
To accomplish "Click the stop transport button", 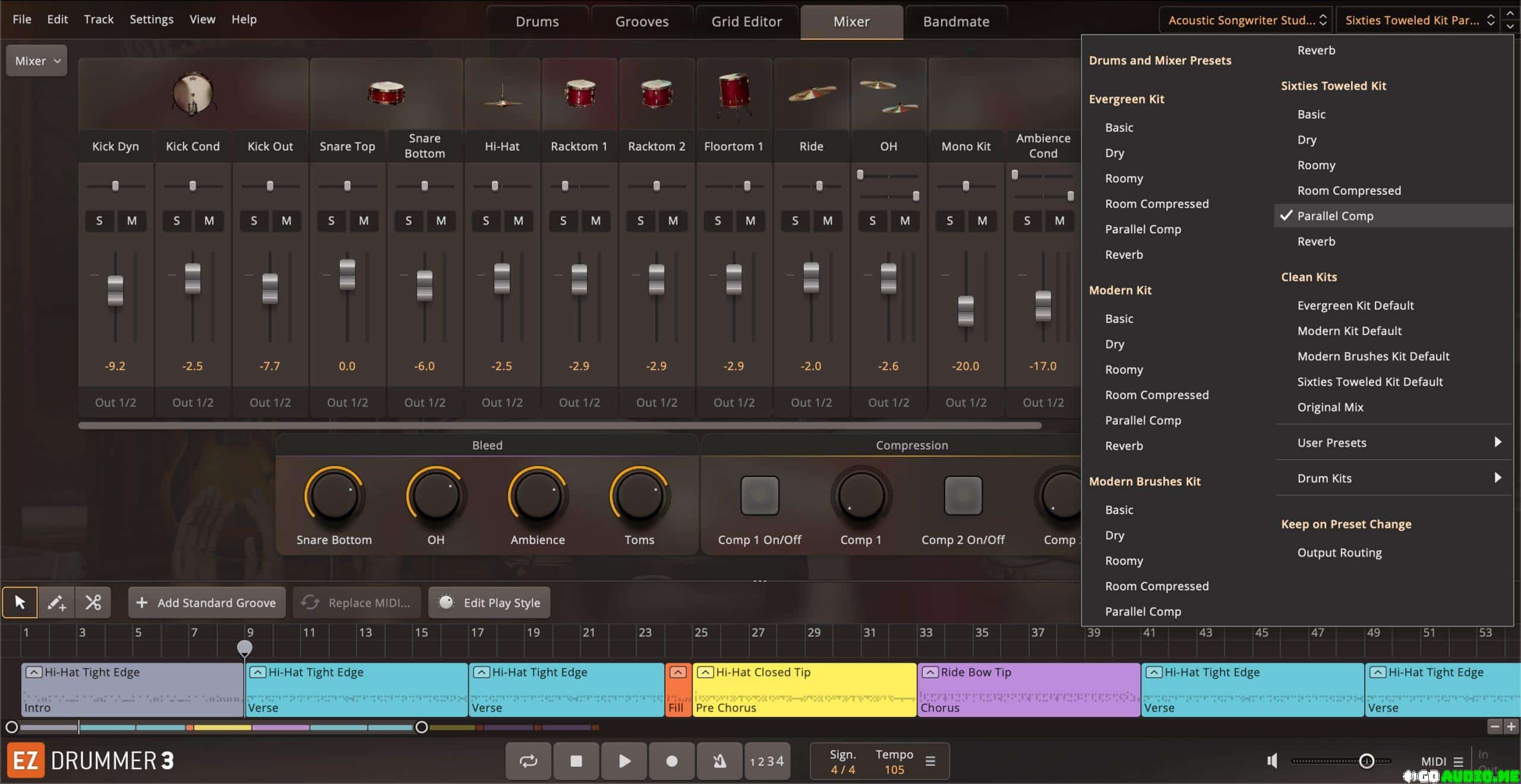I will 576,761.
